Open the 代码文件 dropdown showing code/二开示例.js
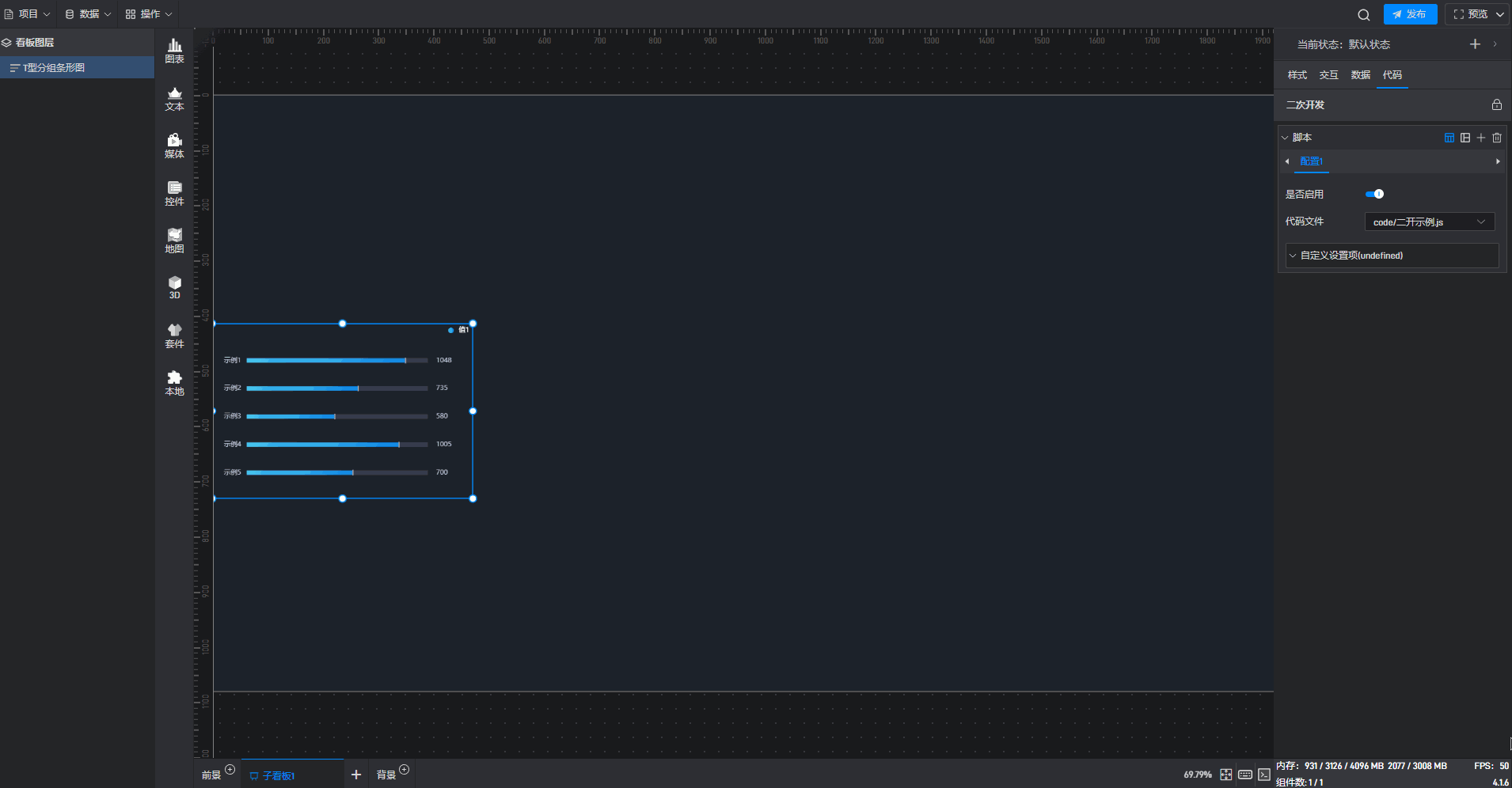 pyautogui.click(x=1430, y=222)
